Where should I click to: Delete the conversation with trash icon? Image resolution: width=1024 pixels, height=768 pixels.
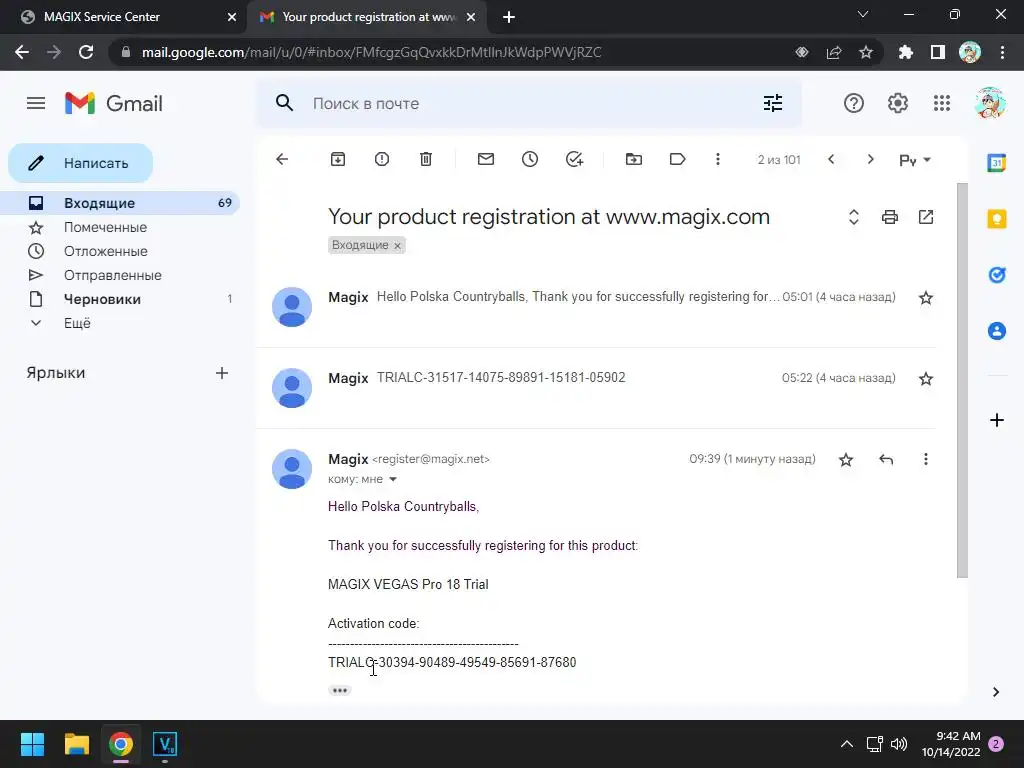tap(426, 159)
